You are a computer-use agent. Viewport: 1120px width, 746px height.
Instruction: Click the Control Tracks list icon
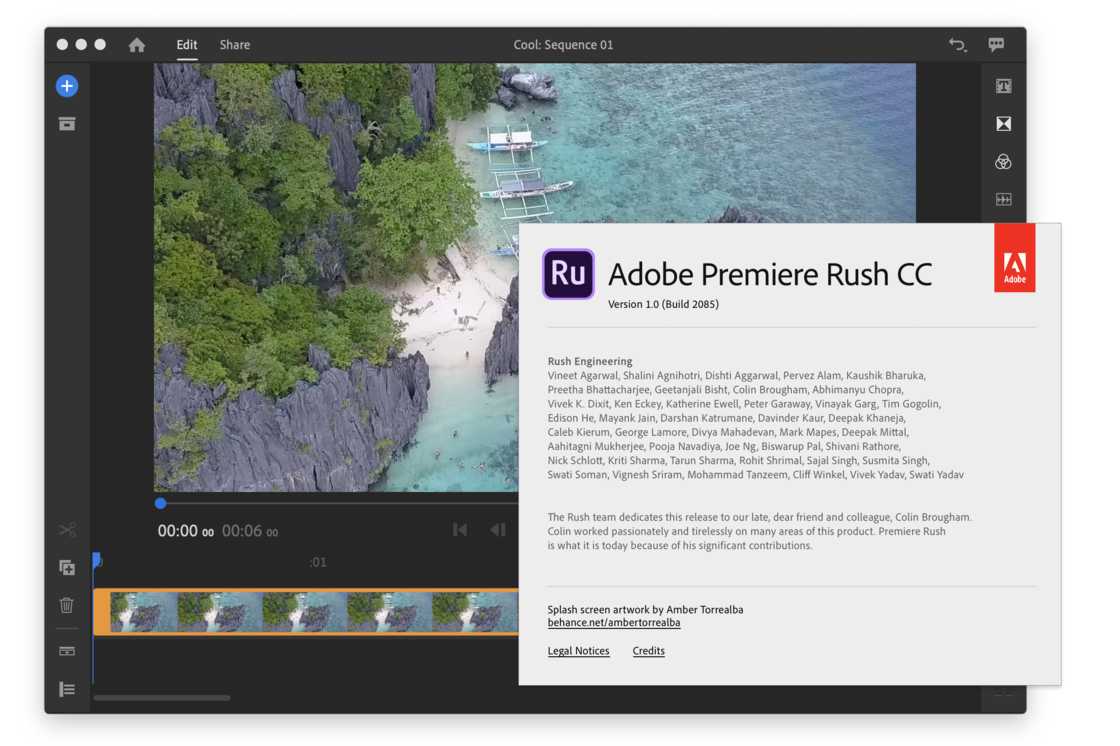(67, 690)
